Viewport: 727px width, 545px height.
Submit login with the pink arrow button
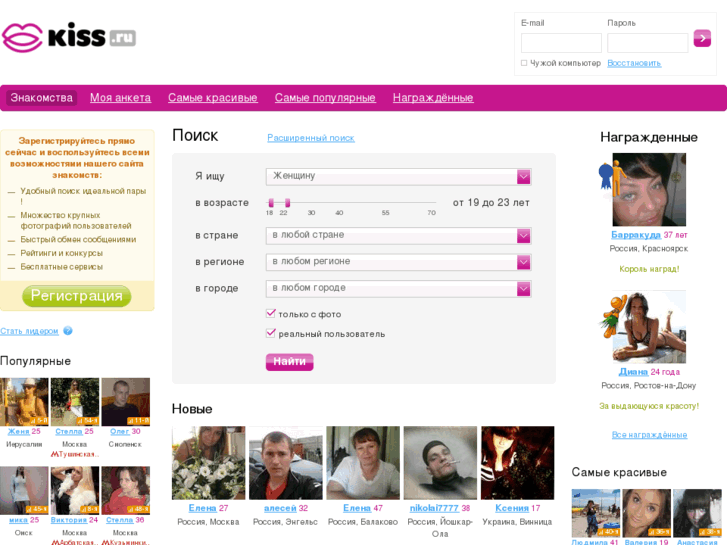point(702,38)
